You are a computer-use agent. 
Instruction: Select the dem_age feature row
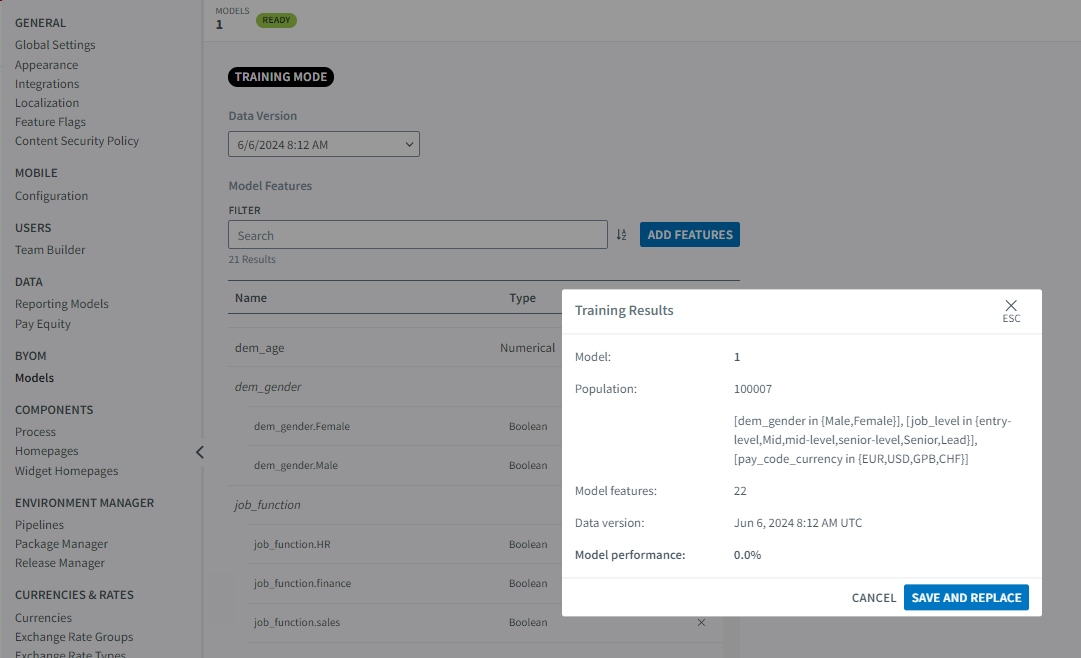pyautogui.click(x=260, y=348)
